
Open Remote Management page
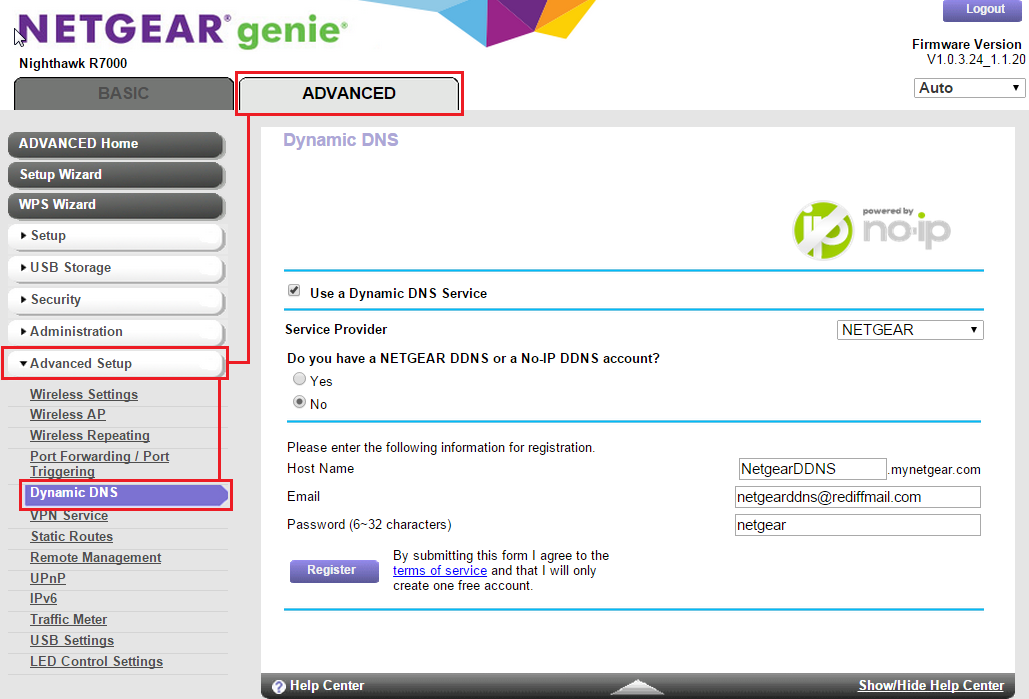coord(95,558)
